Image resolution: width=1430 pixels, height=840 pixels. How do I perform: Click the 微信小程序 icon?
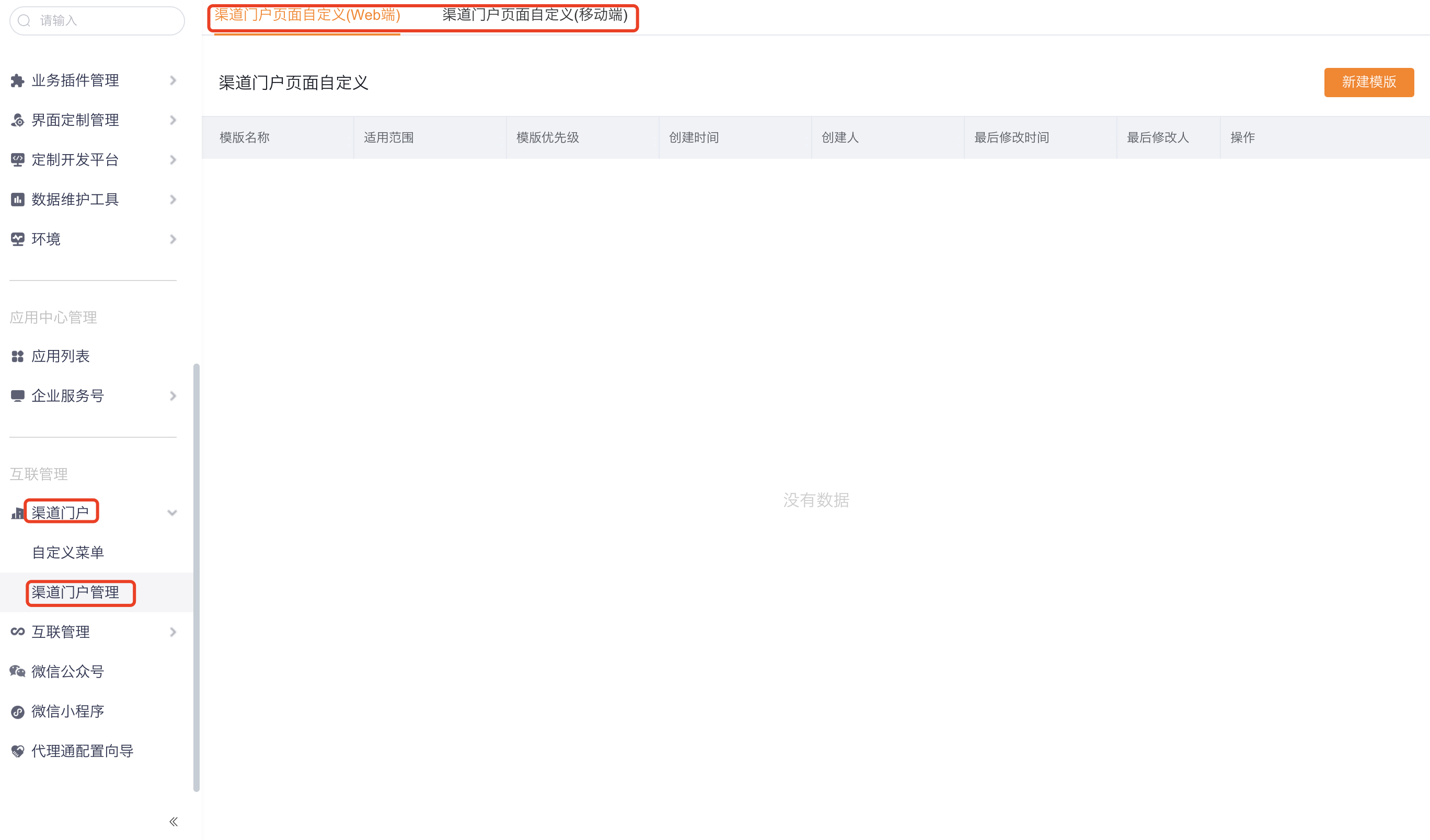(18, 712)
